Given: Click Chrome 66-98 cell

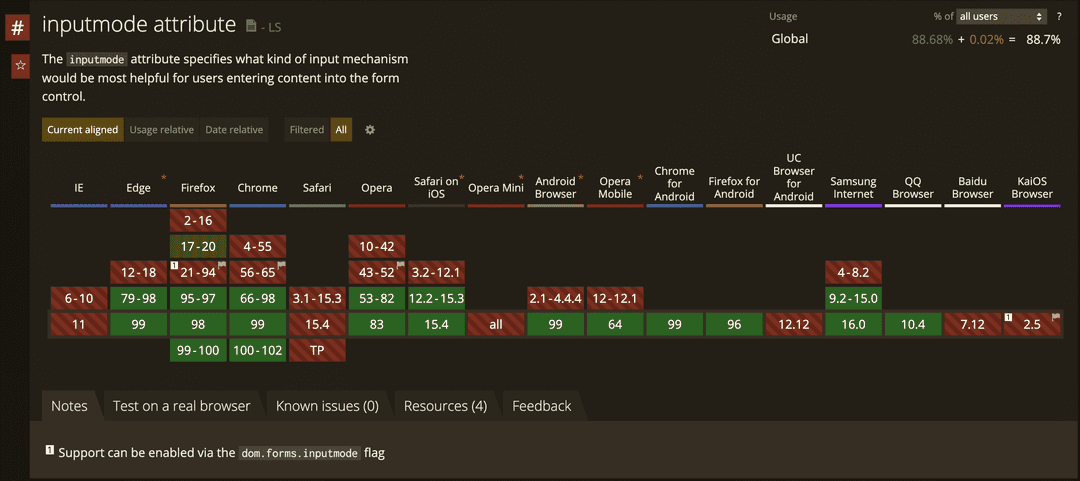Looking at the screenshot, I should pos(258,298).
